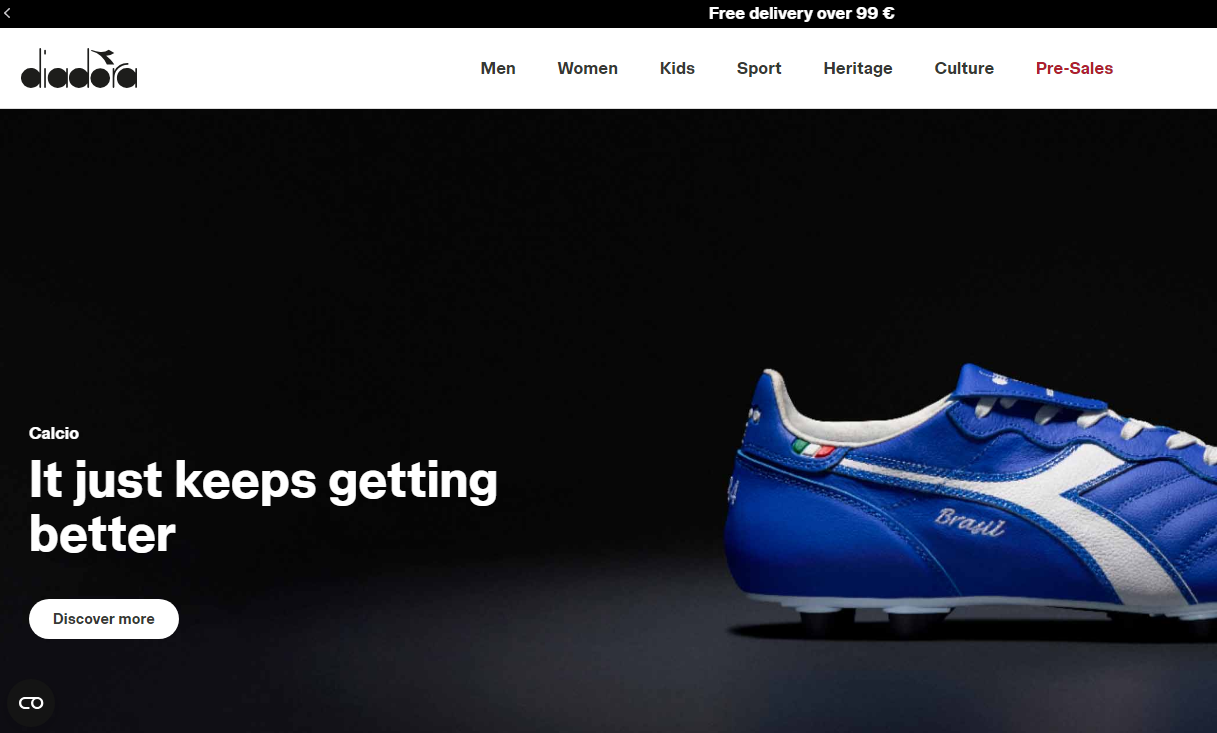Click the blue football boot image
Viewport: 1217px width, 733px height.
tap(970, 500)
